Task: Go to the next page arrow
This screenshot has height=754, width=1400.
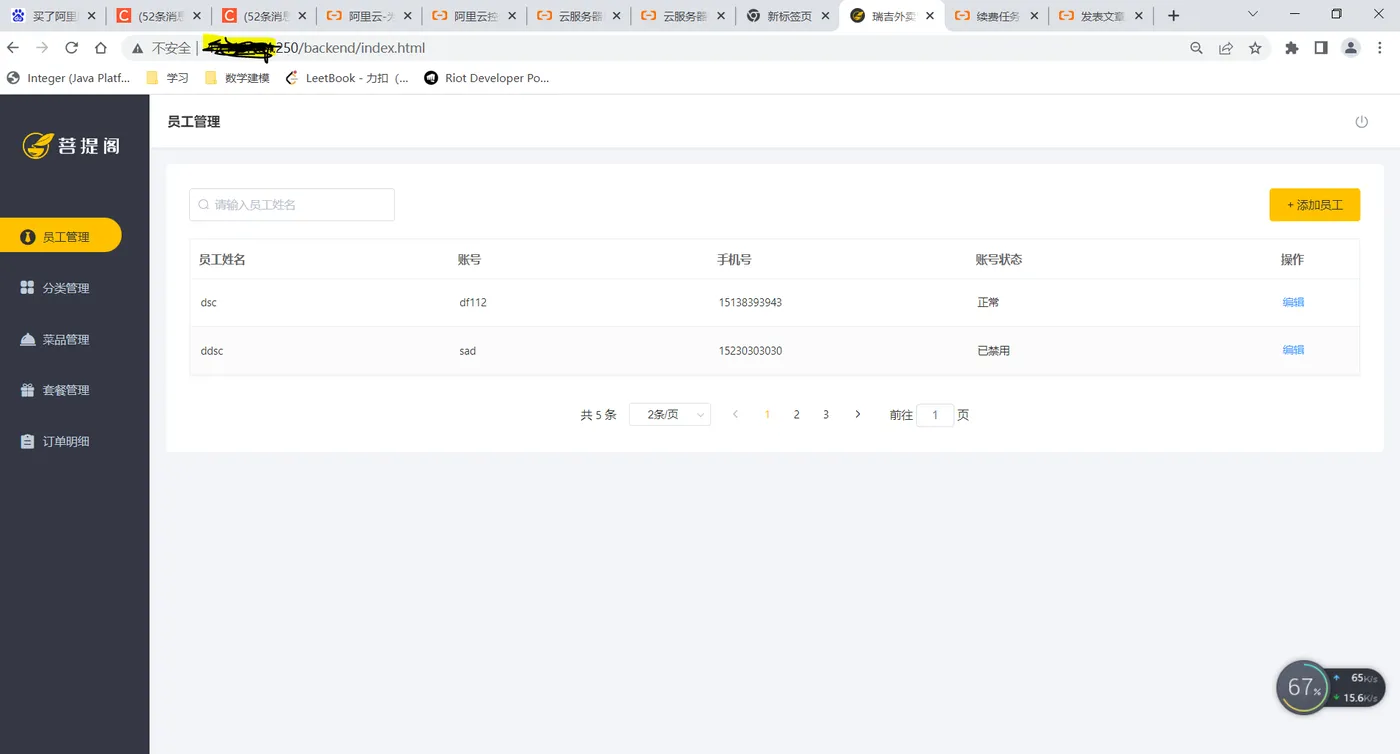Action: (857, 415)
